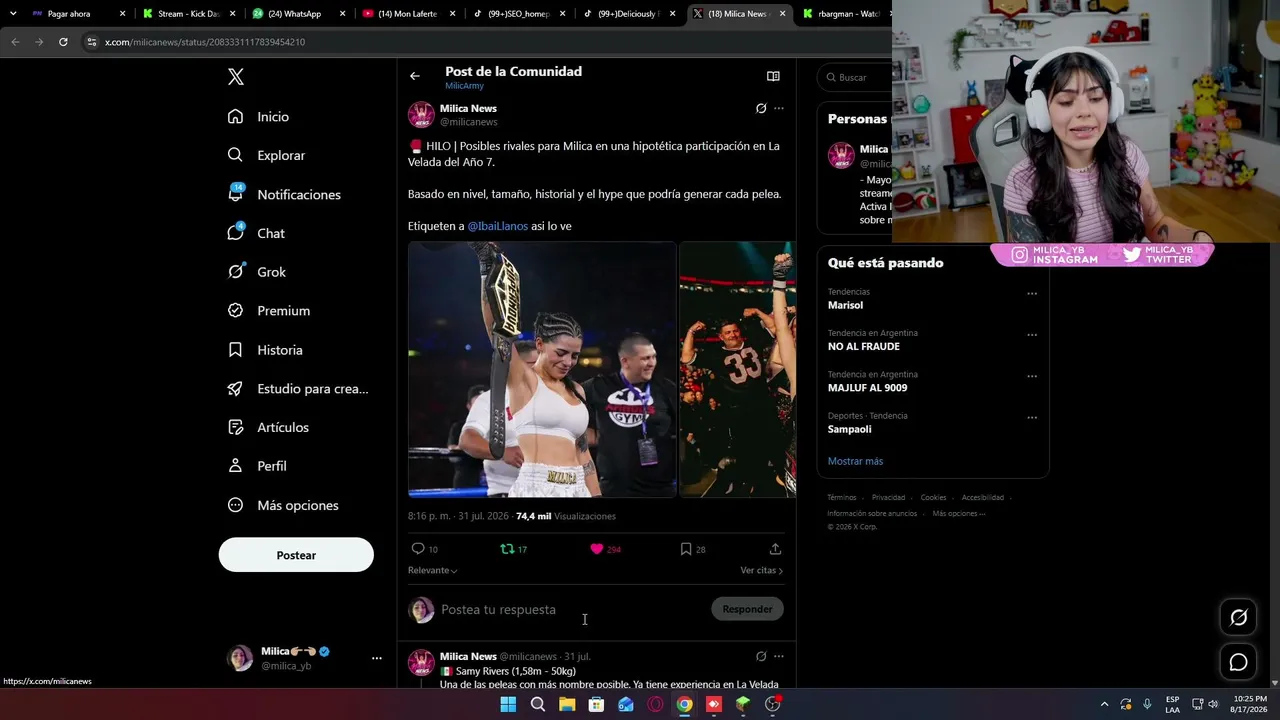Open the boxer with championship belt photo
The height and width of the screenshot is (720, 1280).
(x=542, y=369)
